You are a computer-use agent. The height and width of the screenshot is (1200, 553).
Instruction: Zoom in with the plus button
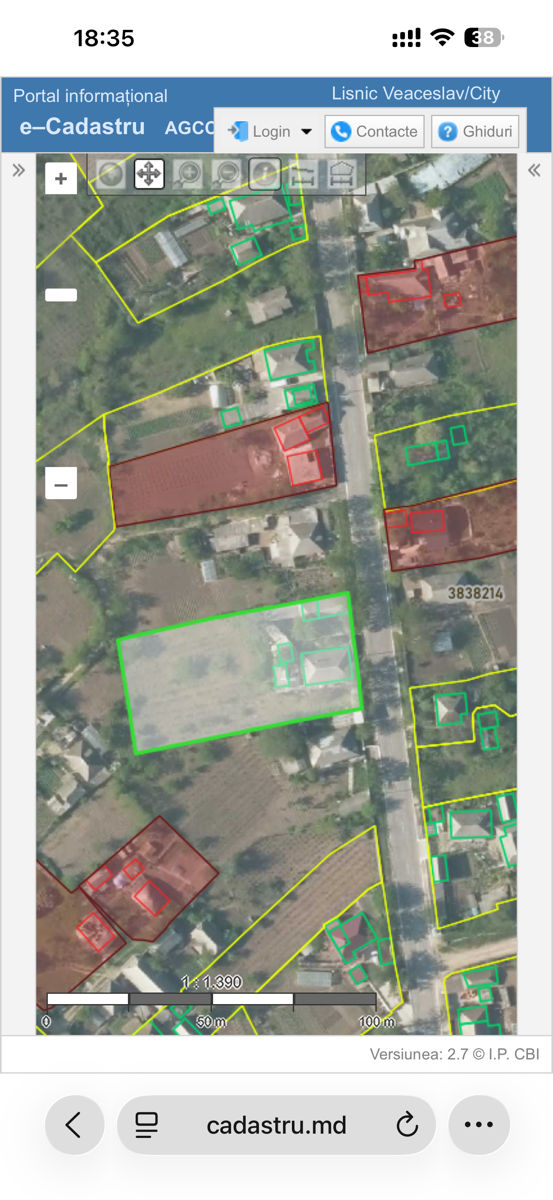(61, 179)
